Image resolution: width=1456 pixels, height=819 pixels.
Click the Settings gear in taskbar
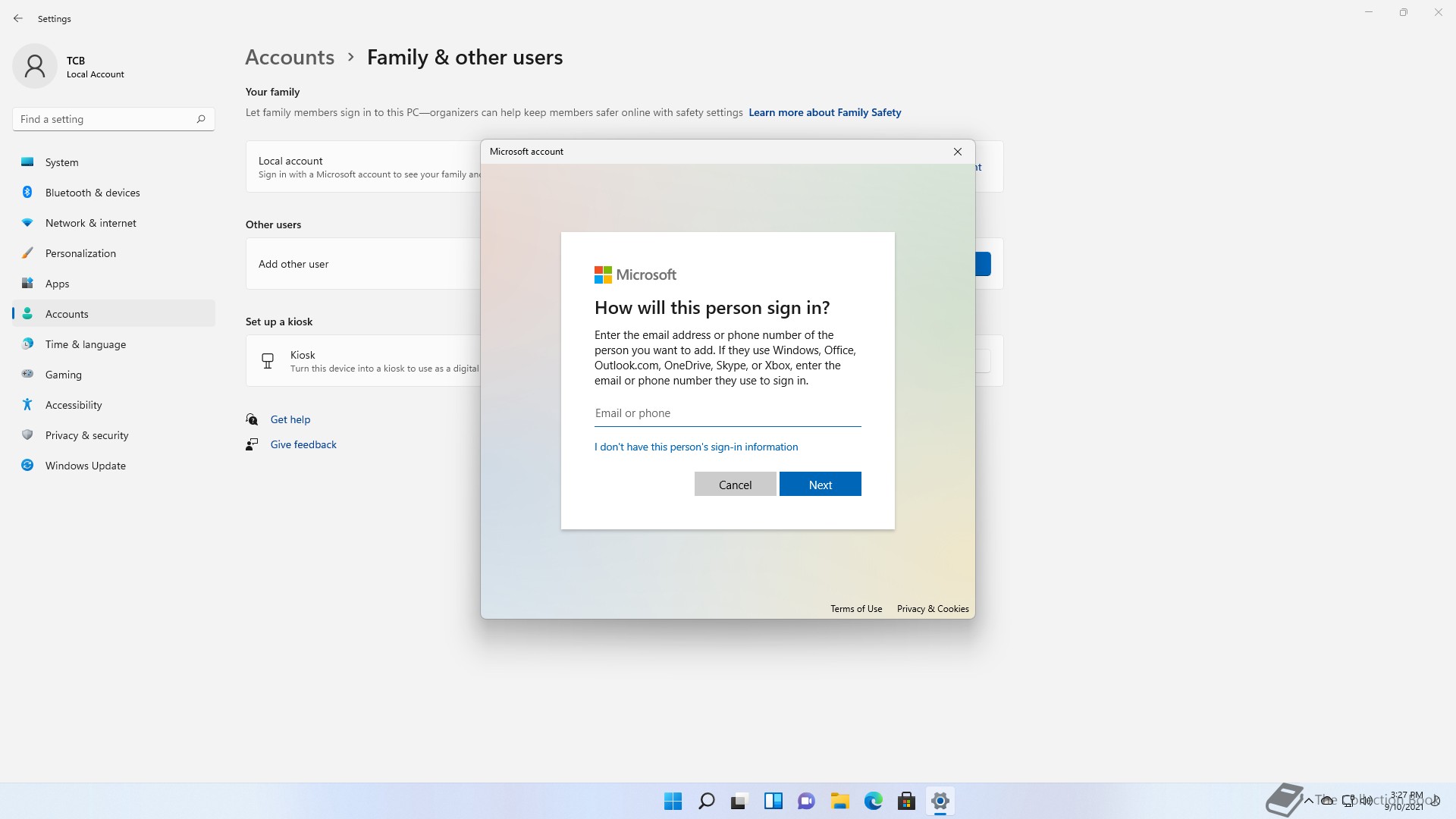[940, 801]
